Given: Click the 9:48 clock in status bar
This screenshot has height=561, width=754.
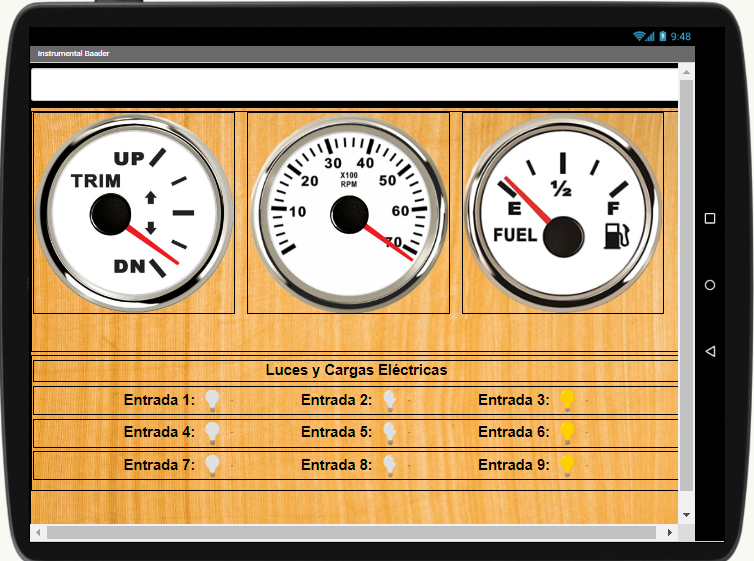Looking at the screenshot, I should tap(680, 37).
